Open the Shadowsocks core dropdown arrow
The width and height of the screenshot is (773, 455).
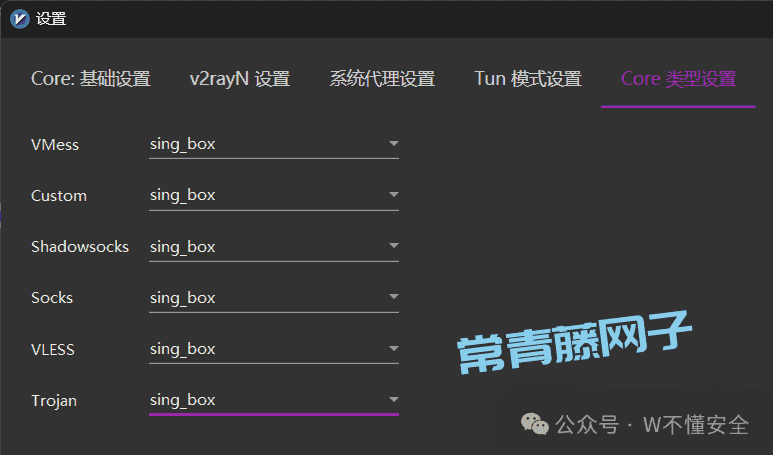tap(393, 245)
